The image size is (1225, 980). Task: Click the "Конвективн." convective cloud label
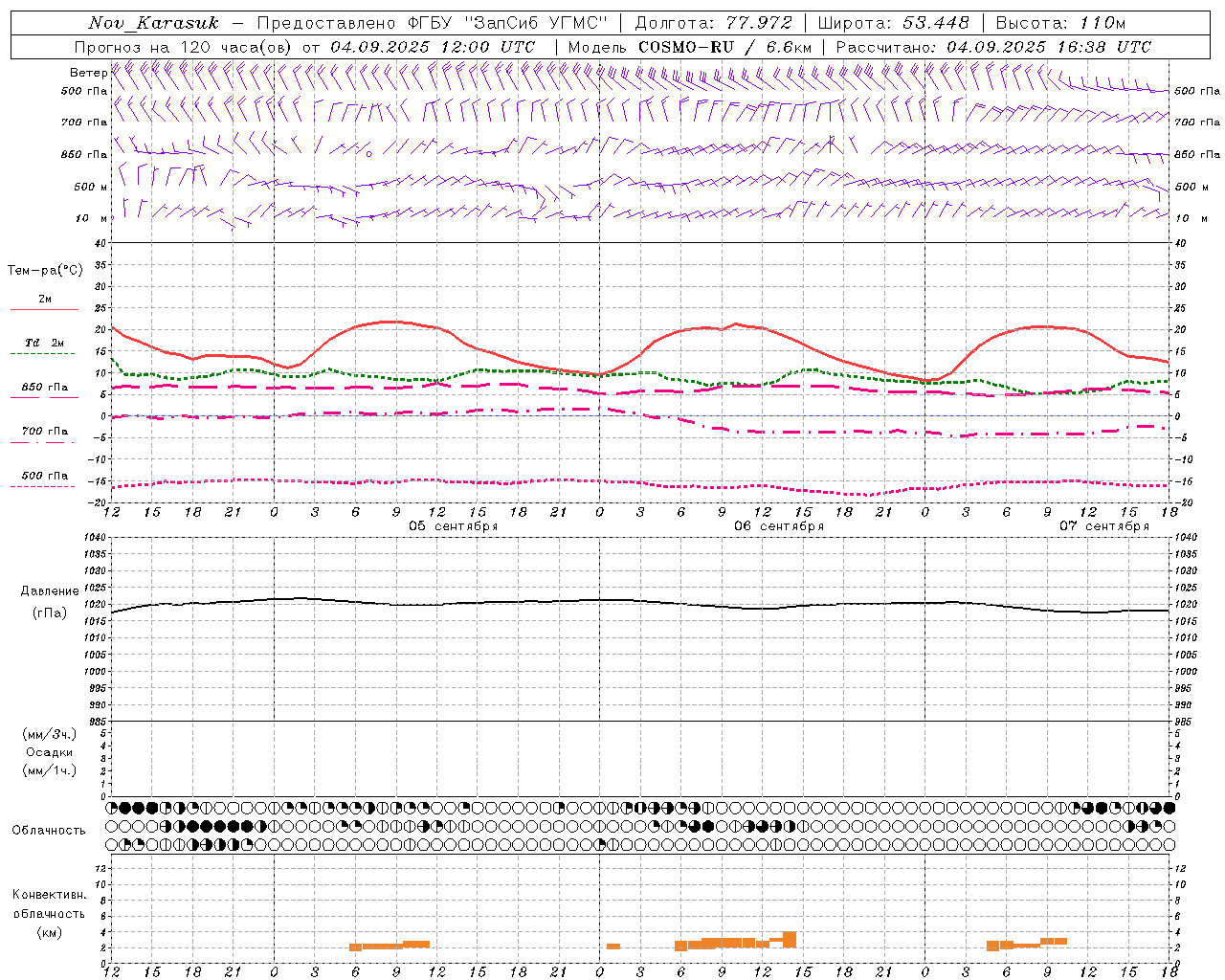[49, 895]
